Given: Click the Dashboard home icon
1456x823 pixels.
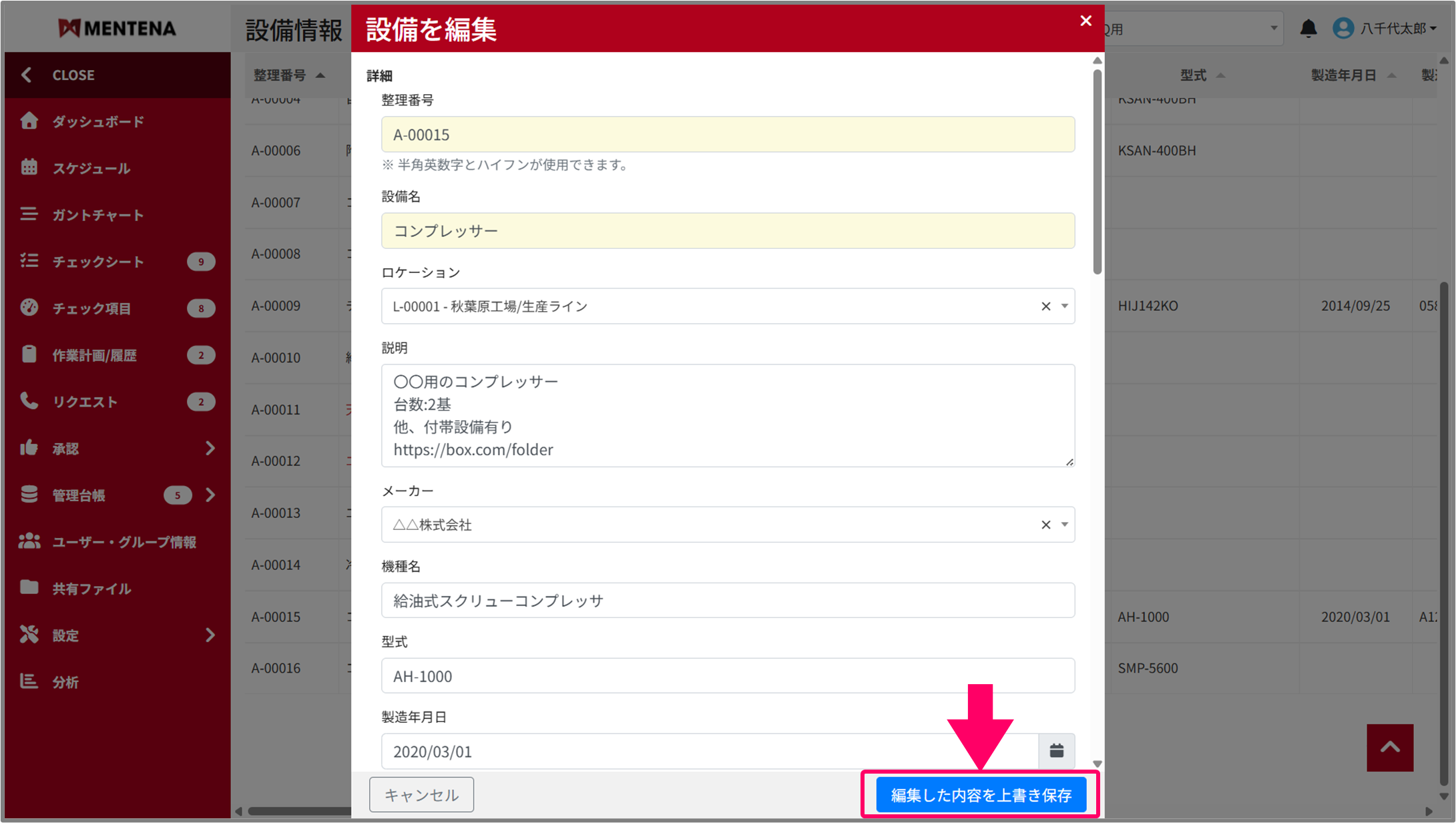Looking at the screenshot, I should [x=29, y=121].
